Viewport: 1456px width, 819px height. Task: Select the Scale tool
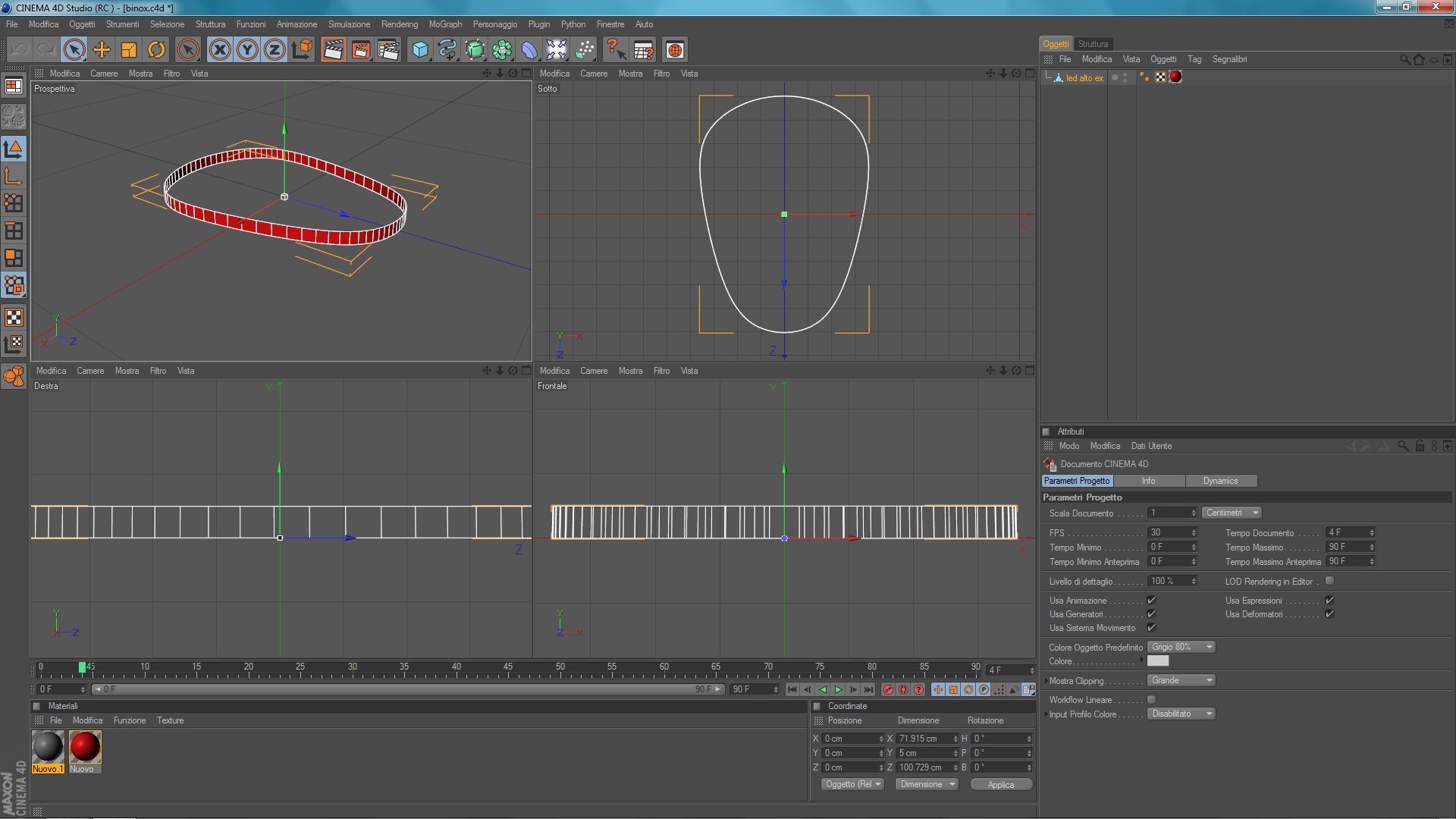(129, 50)
